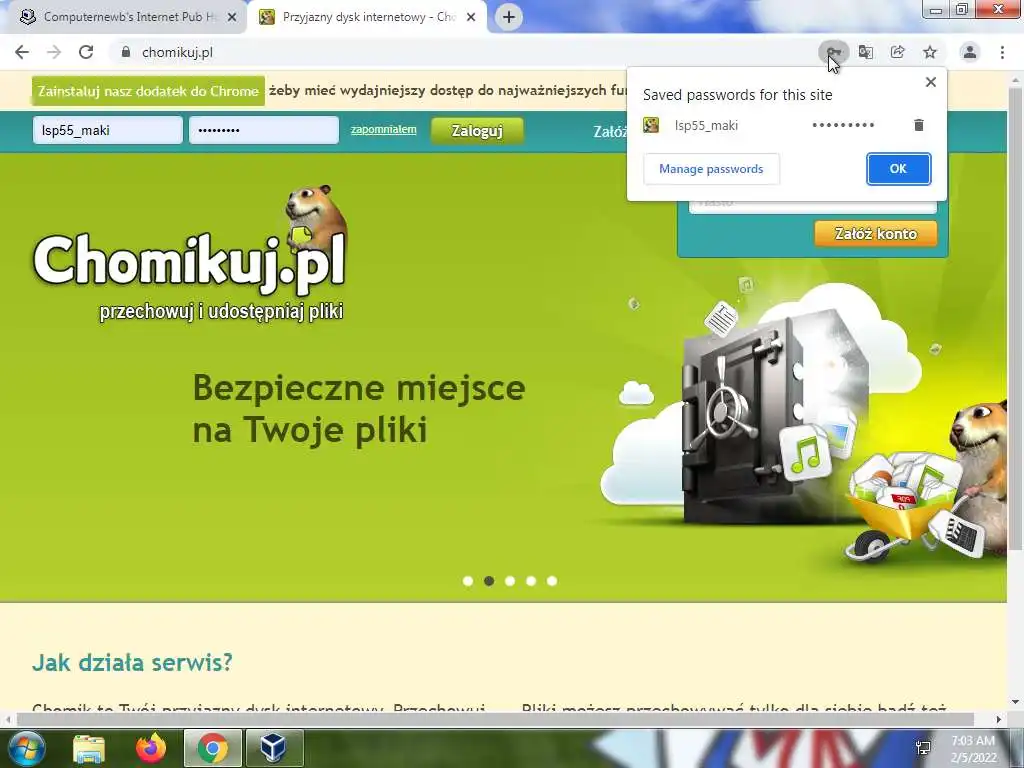Bookmark this tab with the star icon
This screenshot has width=1024, height=768.
930,52
